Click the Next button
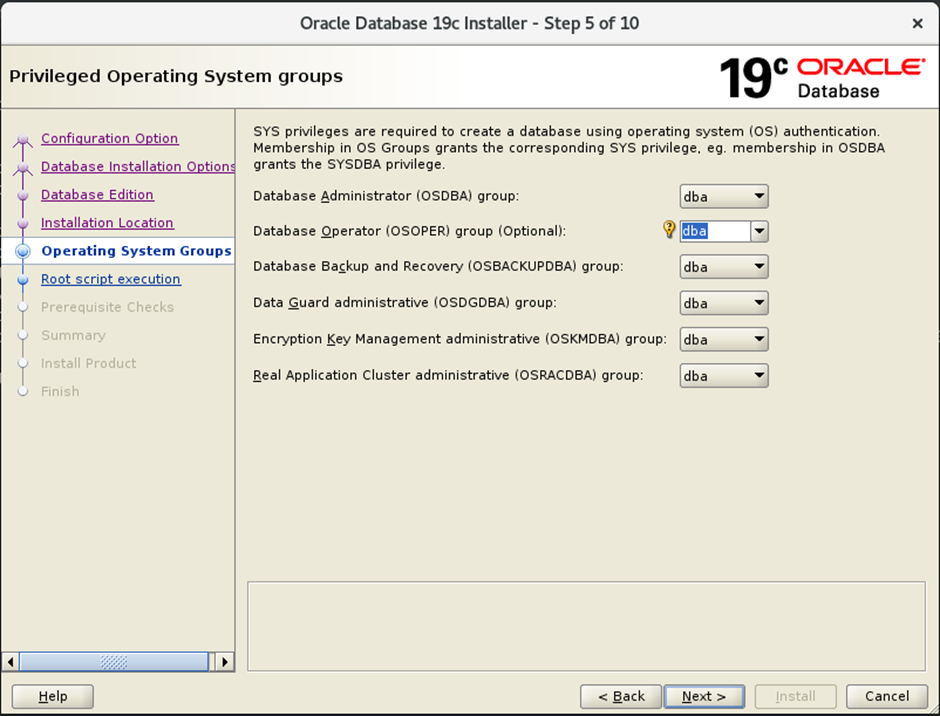The image size is (940, 716). click(704, 696)
